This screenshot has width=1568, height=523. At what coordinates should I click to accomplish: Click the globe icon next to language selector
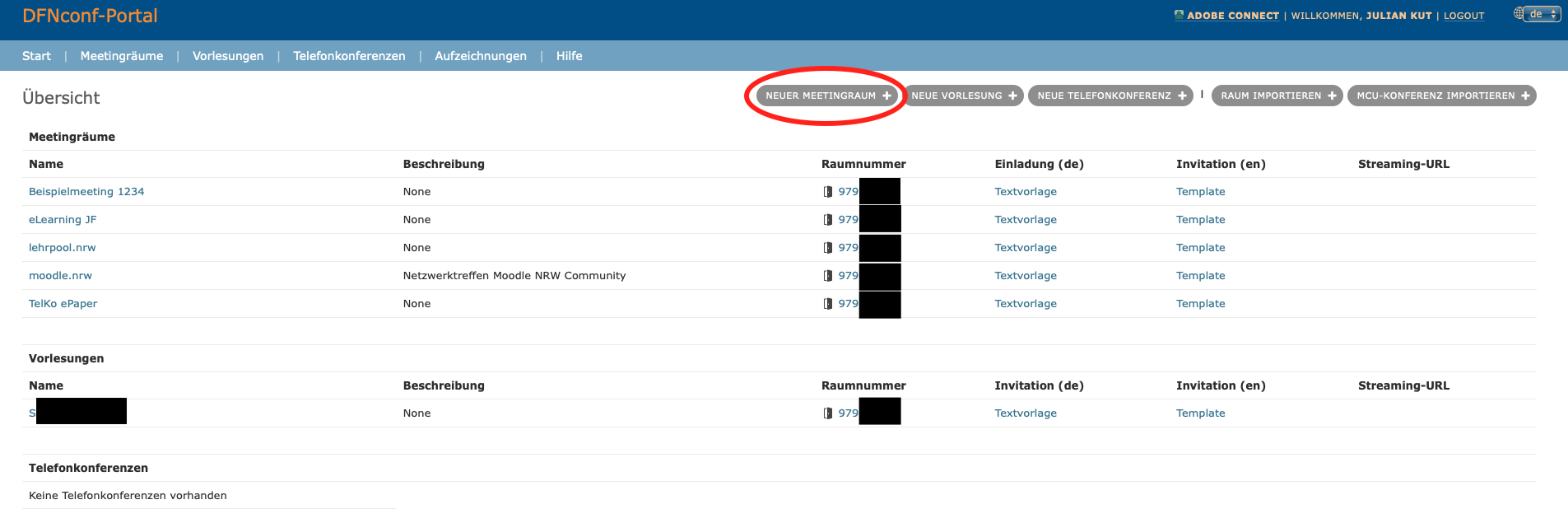tap(1519, 13)
